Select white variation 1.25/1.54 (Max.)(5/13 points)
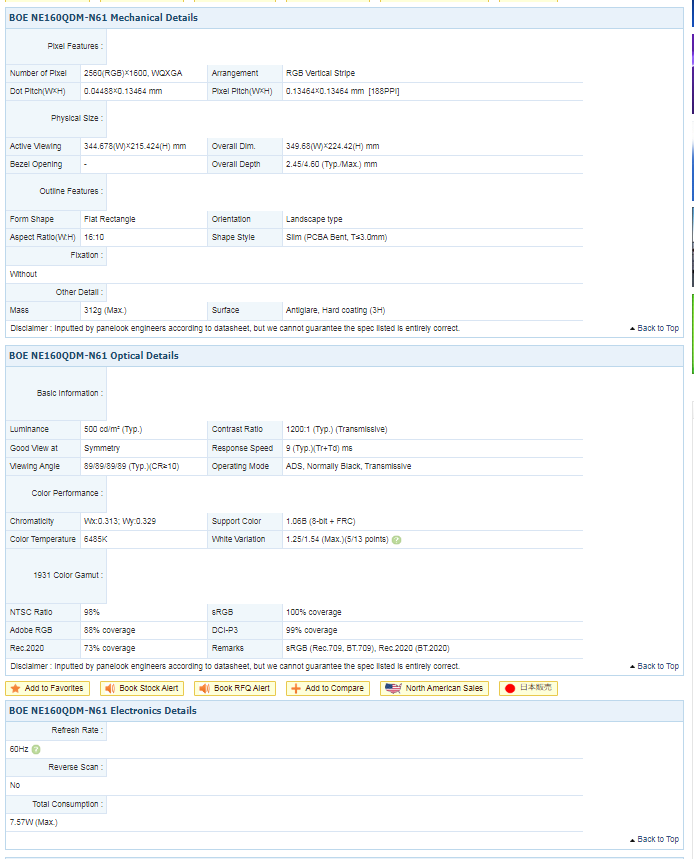694x859 pixels. [337, 540]
